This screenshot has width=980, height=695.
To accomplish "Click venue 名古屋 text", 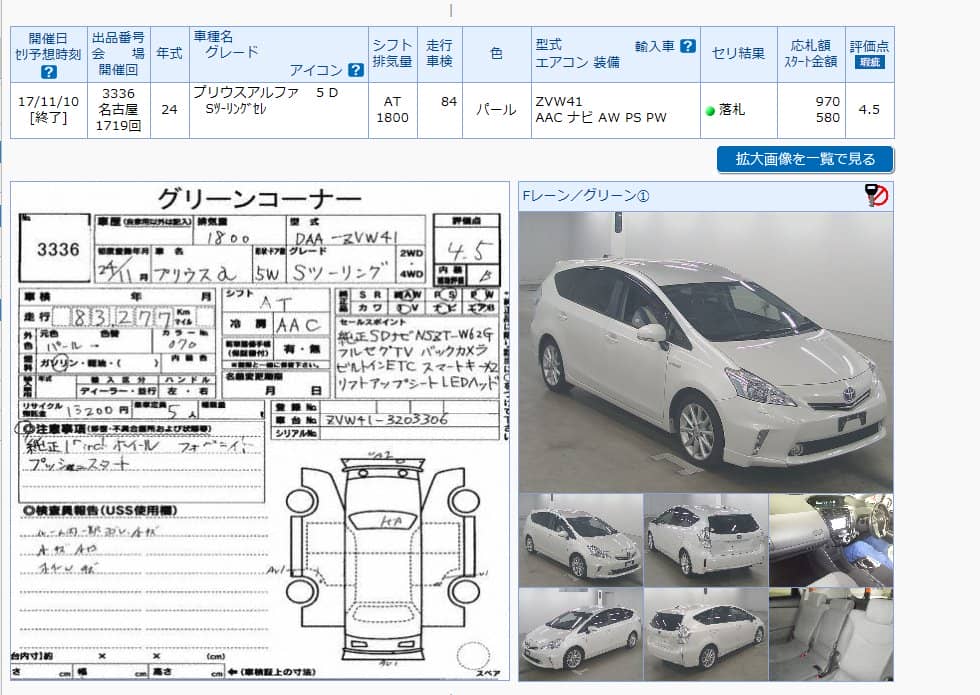I will pyautogui.click(x=119, y=109).
